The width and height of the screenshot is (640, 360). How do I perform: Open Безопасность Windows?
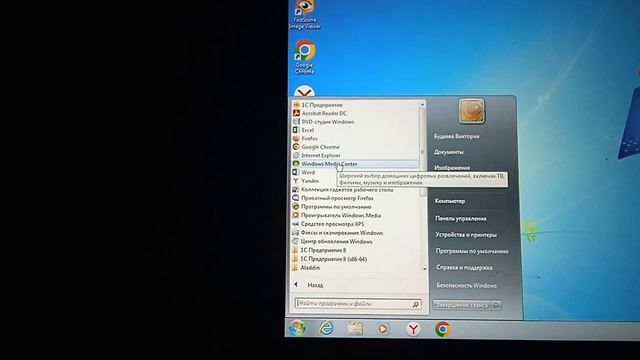467,286
